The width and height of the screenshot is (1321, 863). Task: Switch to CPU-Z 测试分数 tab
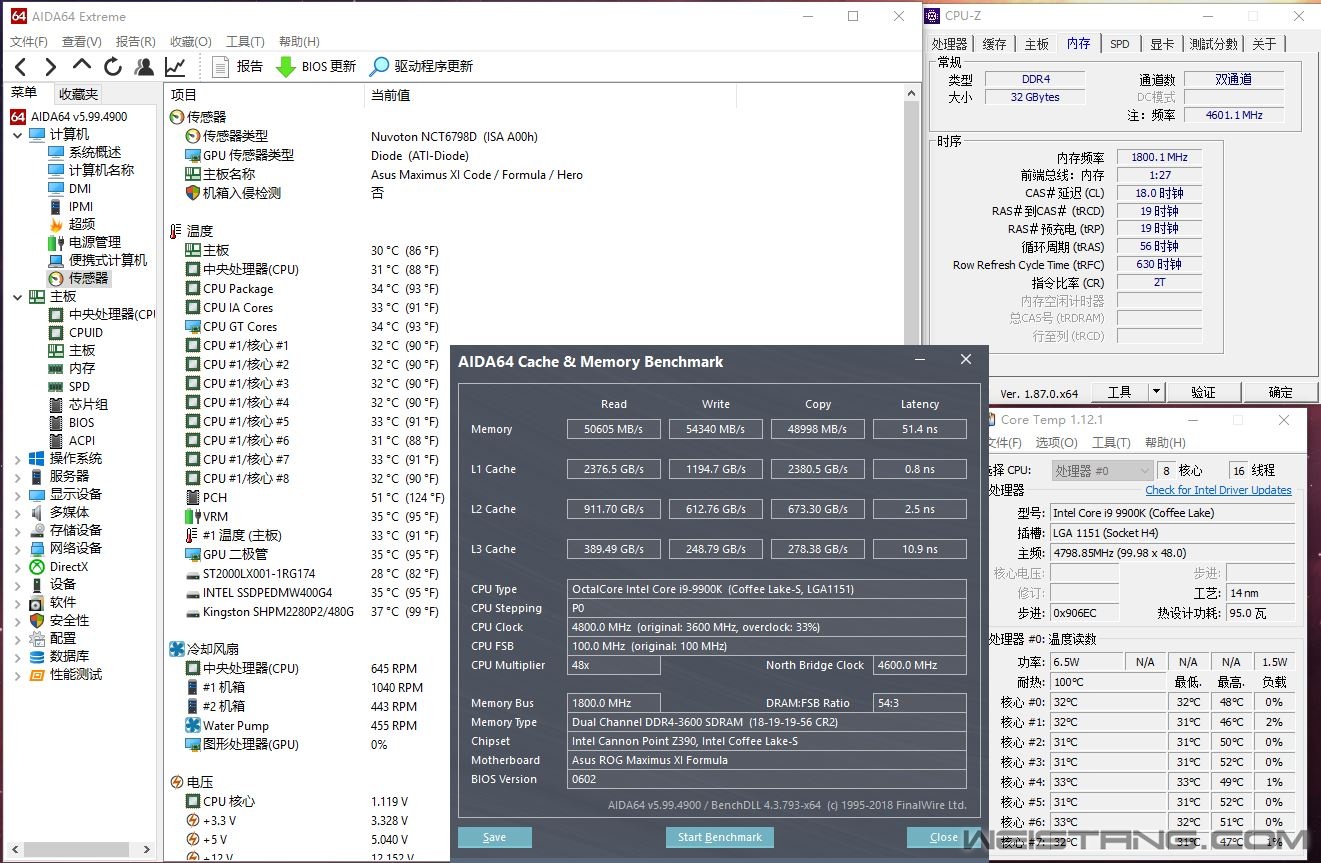[1213, 44]
